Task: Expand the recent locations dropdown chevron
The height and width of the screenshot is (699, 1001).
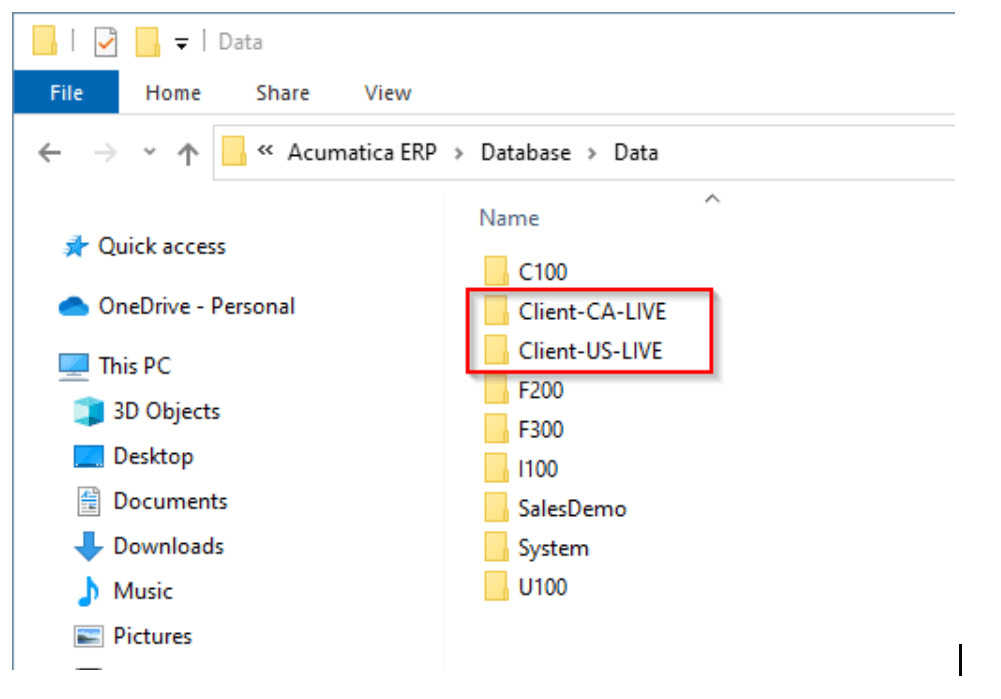Action: click(x=149, y=152)
